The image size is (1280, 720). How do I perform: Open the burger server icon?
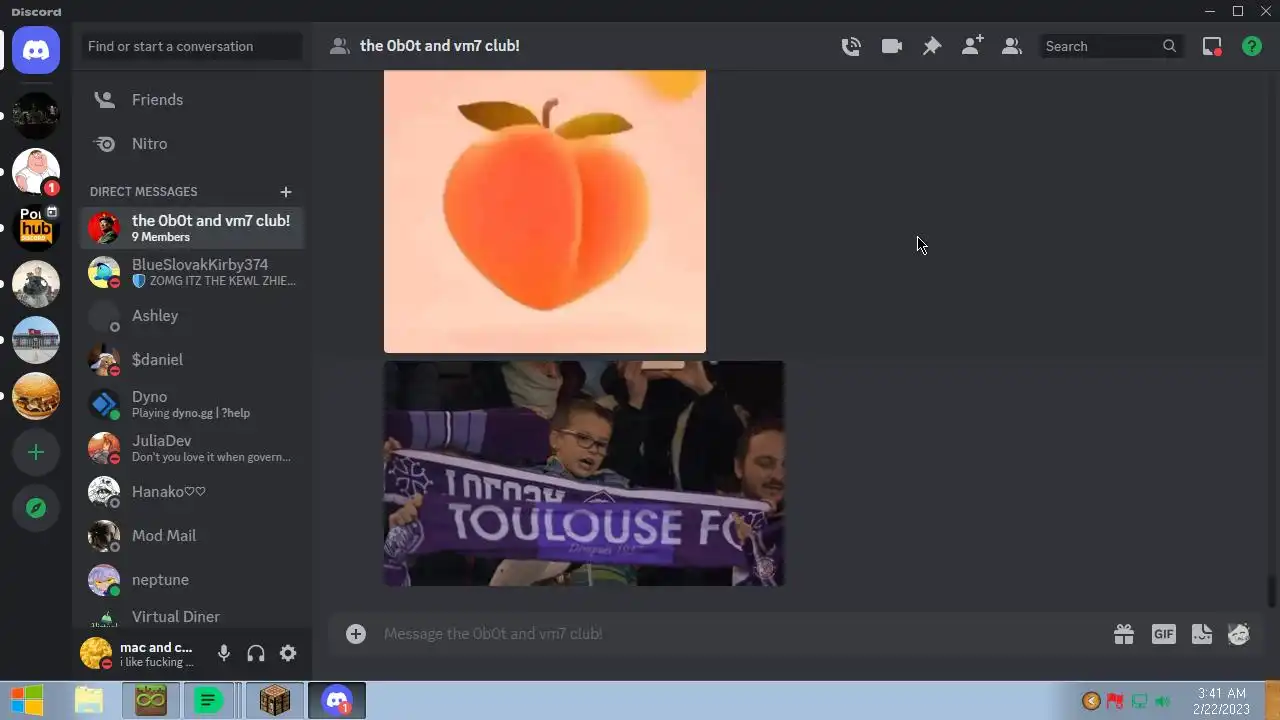(36, 396)
